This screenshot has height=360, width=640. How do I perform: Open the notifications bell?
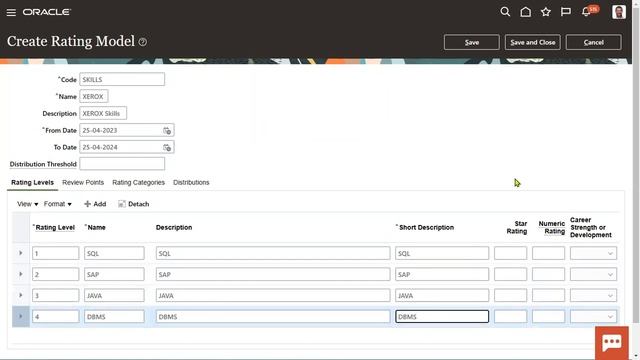click(x=586, y=12)
